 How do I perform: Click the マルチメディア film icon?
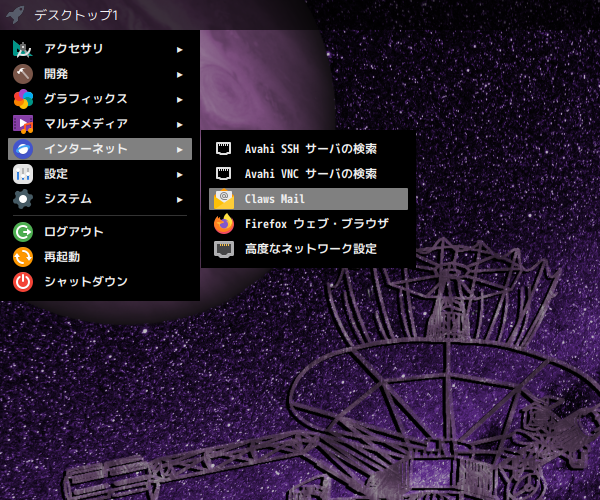23,124
